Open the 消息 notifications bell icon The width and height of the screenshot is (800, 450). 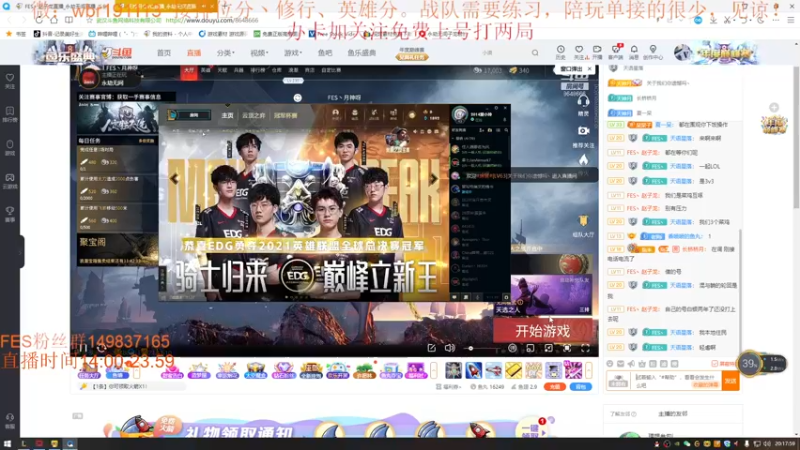[x=634, y=52]
